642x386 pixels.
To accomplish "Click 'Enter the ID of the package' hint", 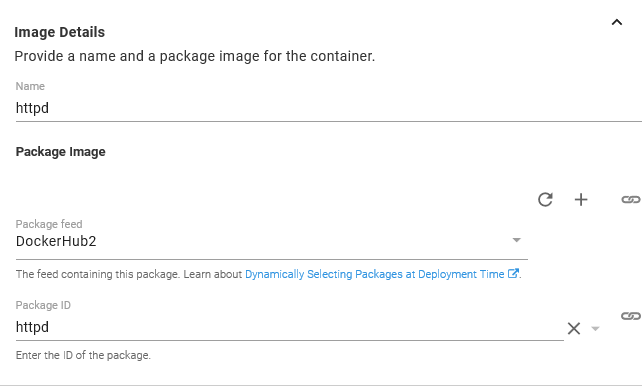I will (x=83, y=355).
